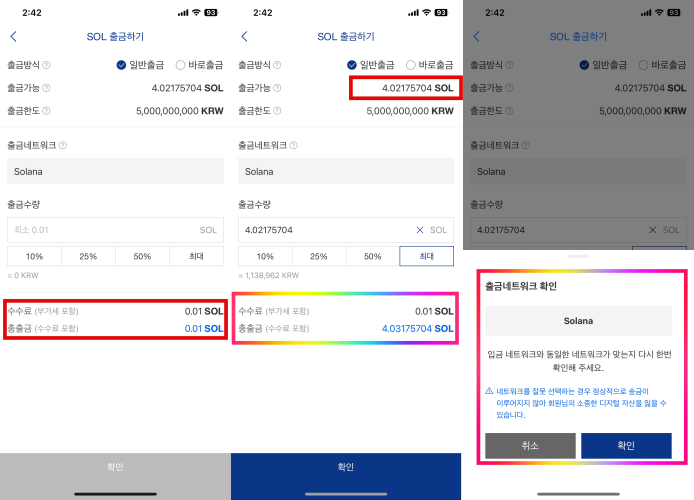Image resolution: width=694 pixels, height=500 pixels.
Task: Tap blue 확인 bar on middle screen
Action: click(x=346, y=467)
